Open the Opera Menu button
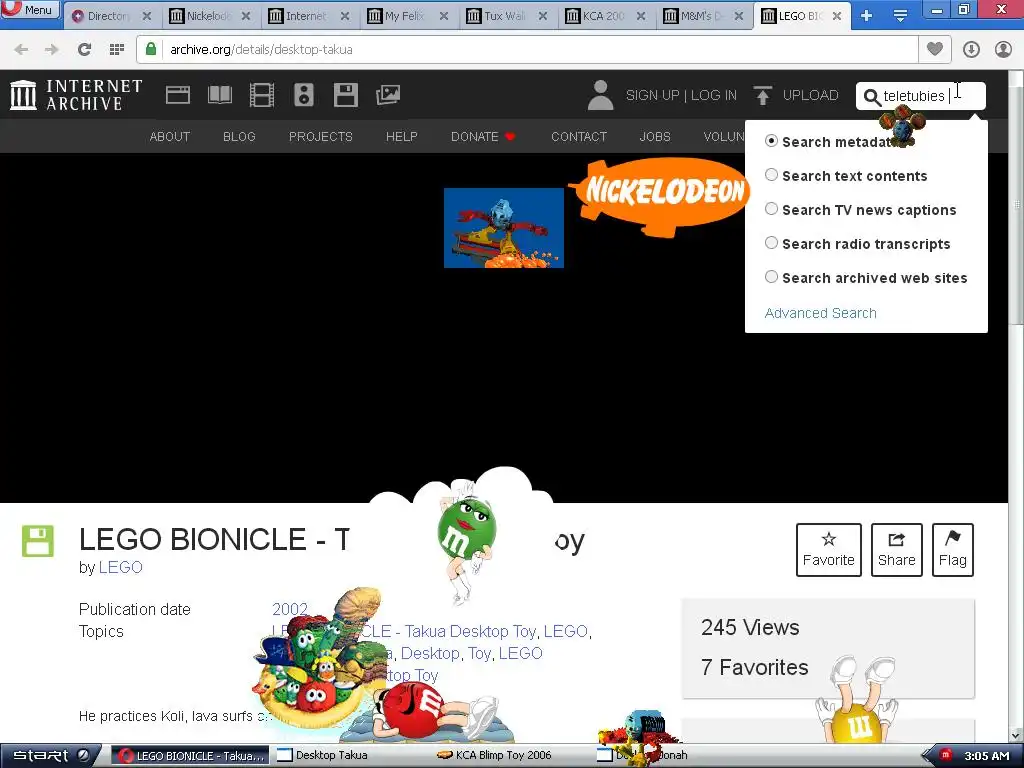 (30, 9)
